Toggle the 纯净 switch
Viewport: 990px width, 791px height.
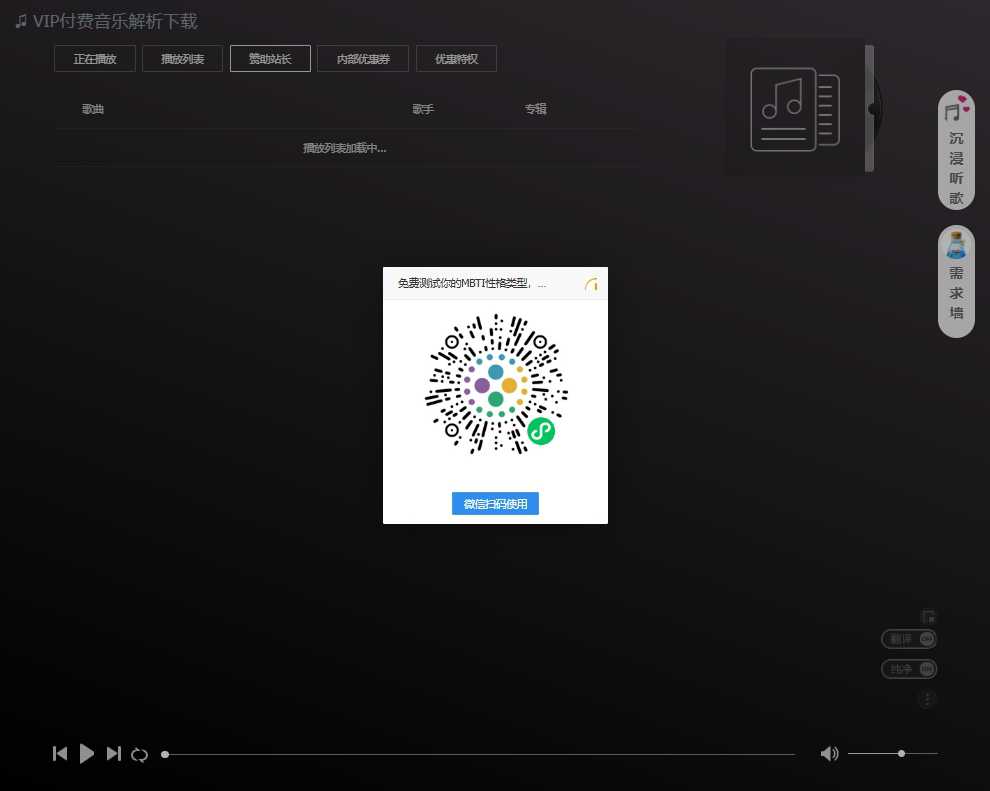(x=909, y=669)
